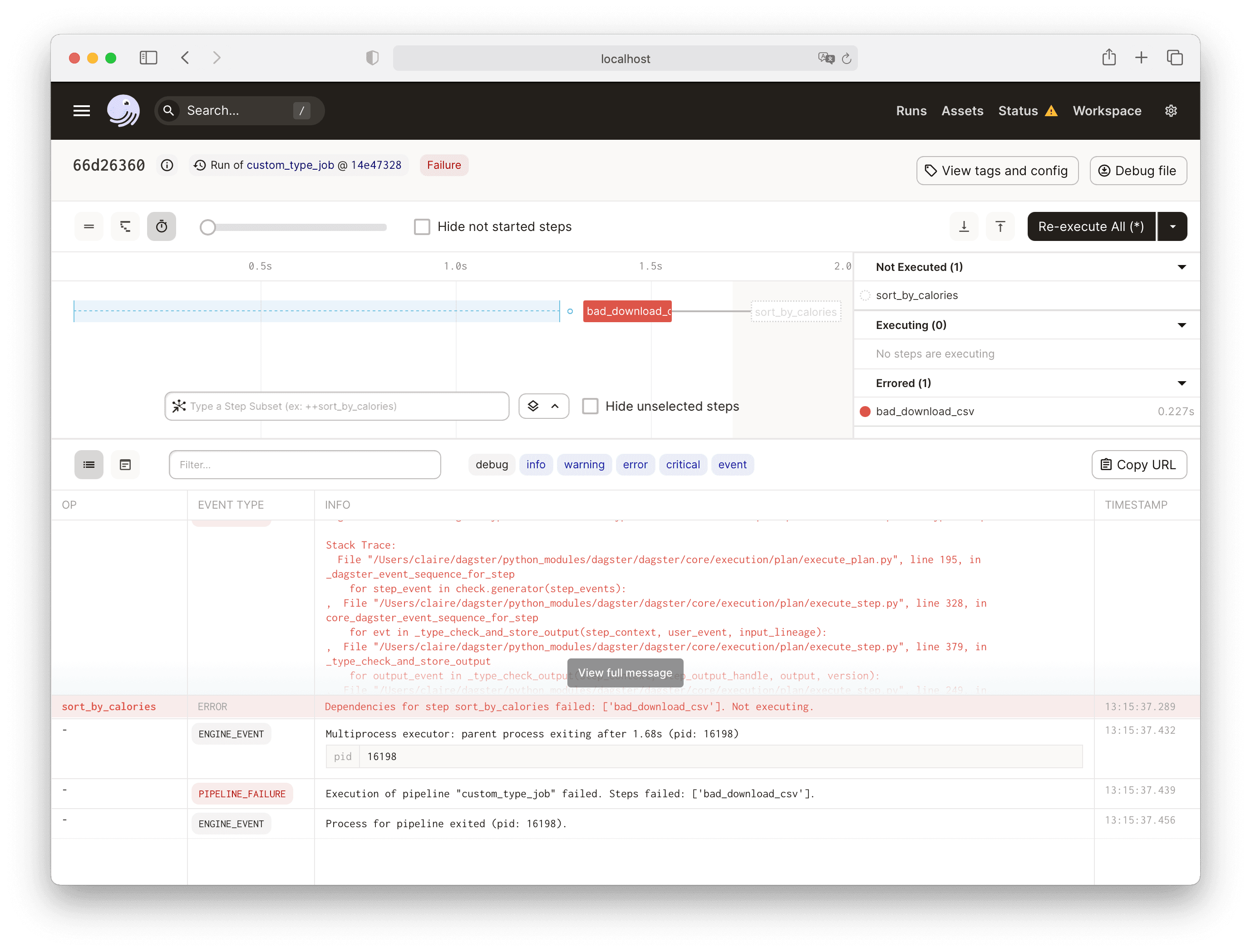1251x952 pixels.
Task: Click the gantt zoom slider handle
Action: tap(208, 227)
